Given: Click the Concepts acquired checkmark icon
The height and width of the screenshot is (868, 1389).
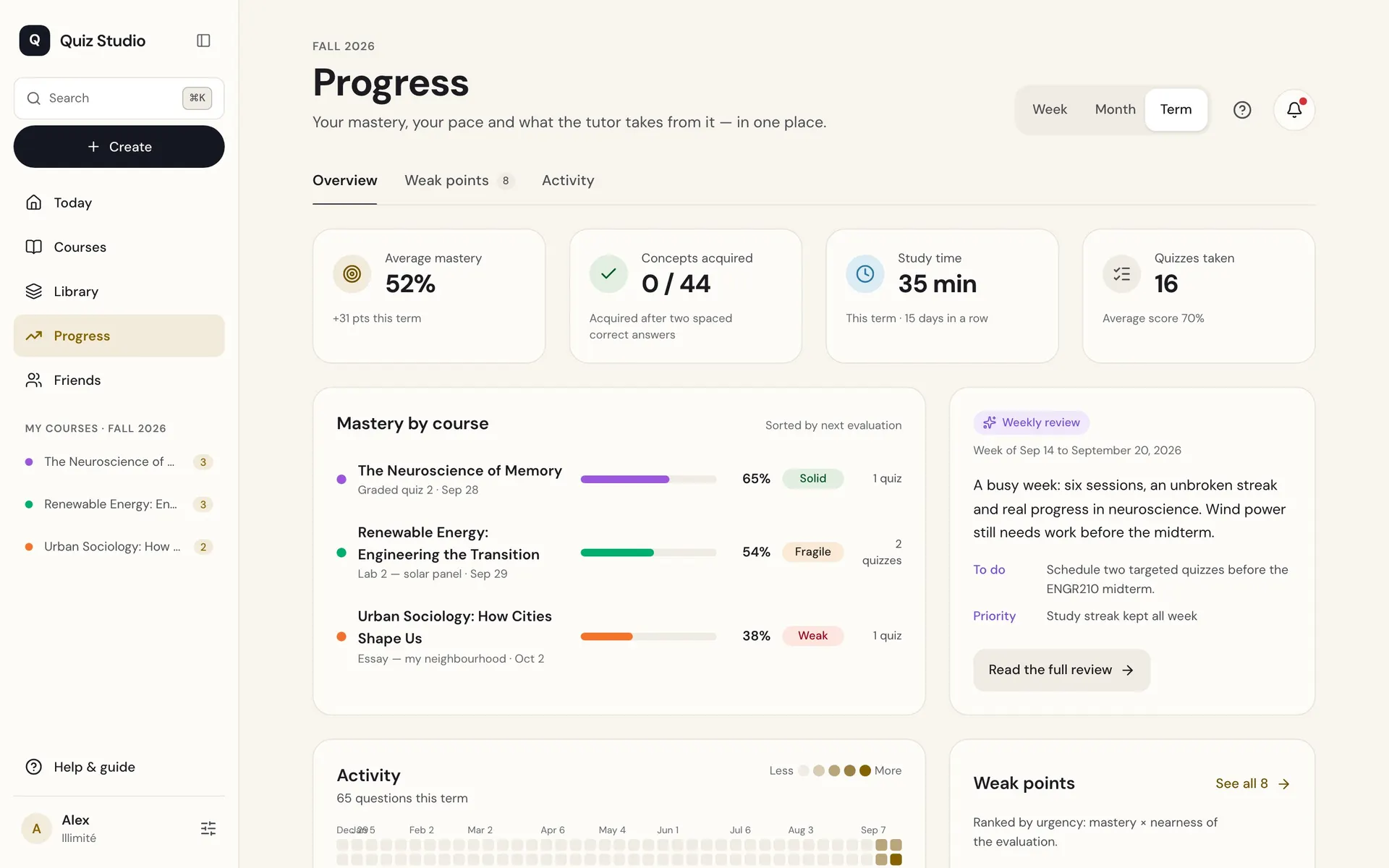Looking at the screenshot, I should (608, 274).
